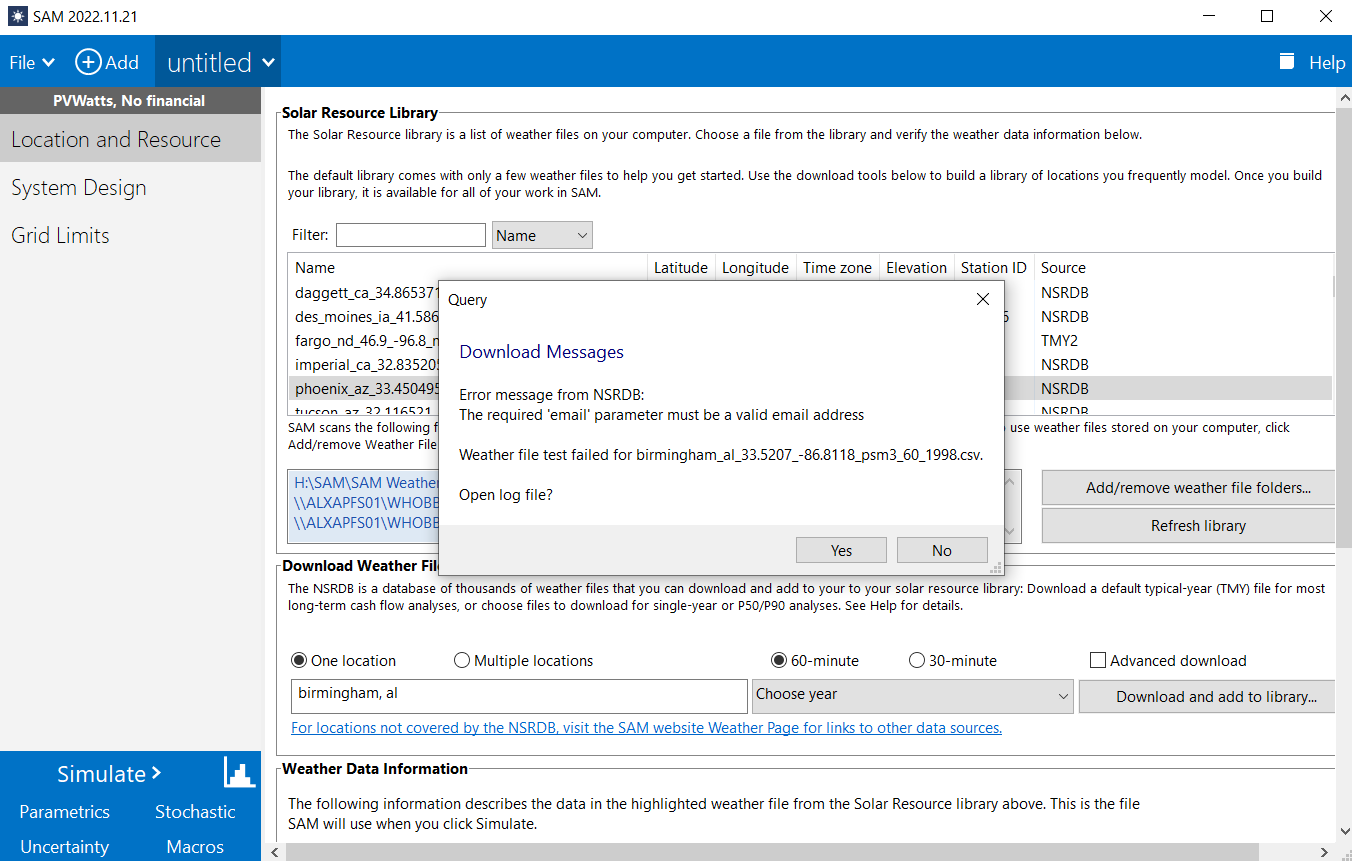This screenshot has height=861, width=1352.
Task: Open the Name sort combo box
Action: tap(542, 234)
